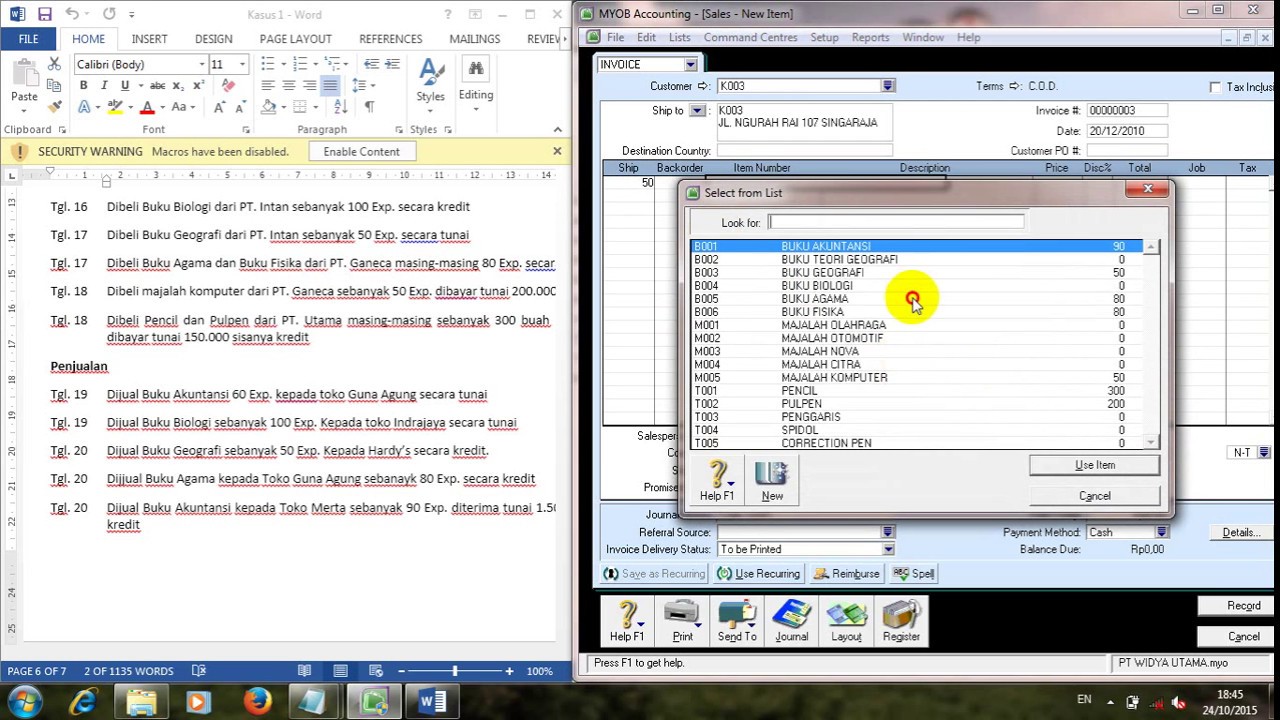This screenshot has height=720, width=1280.
Task: Click Cancel in Select from List dialog
Action: pos(1094,496)
